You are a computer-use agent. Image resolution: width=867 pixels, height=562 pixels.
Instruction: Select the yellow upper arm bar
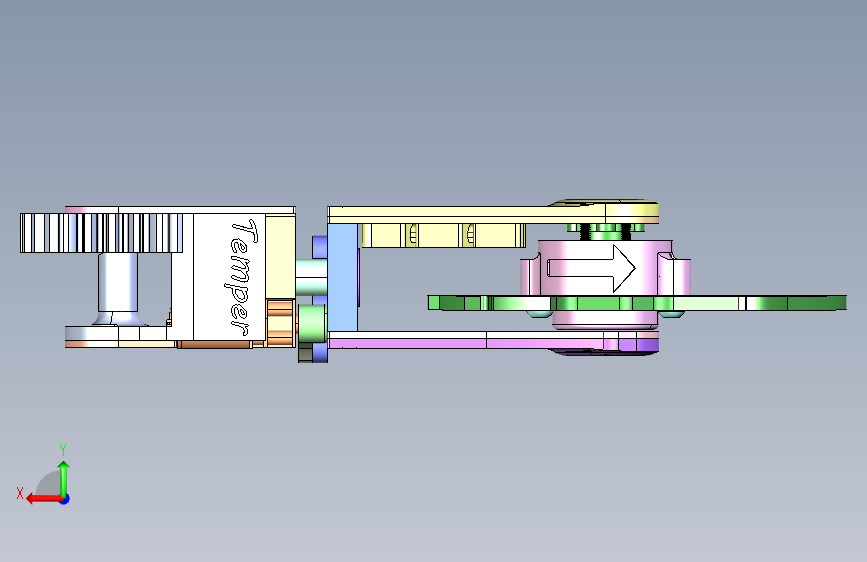(x=492, y=215)
